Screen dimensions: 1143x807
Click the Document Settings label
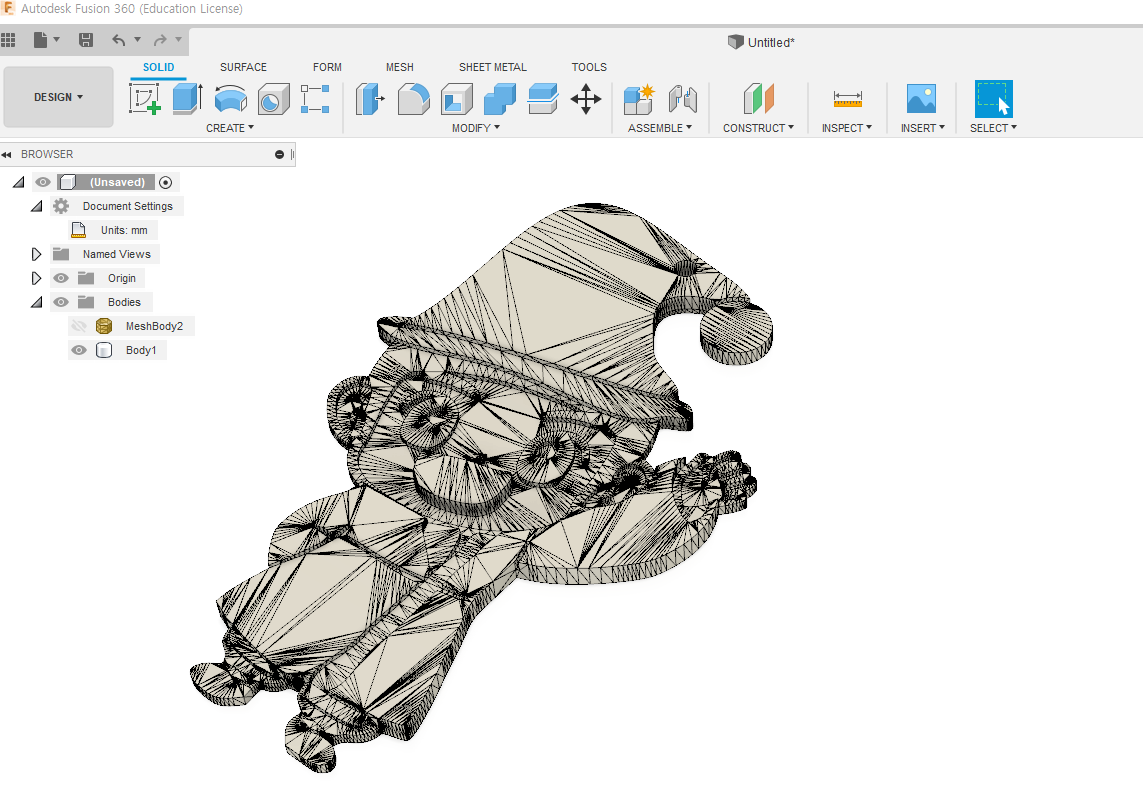128,206
